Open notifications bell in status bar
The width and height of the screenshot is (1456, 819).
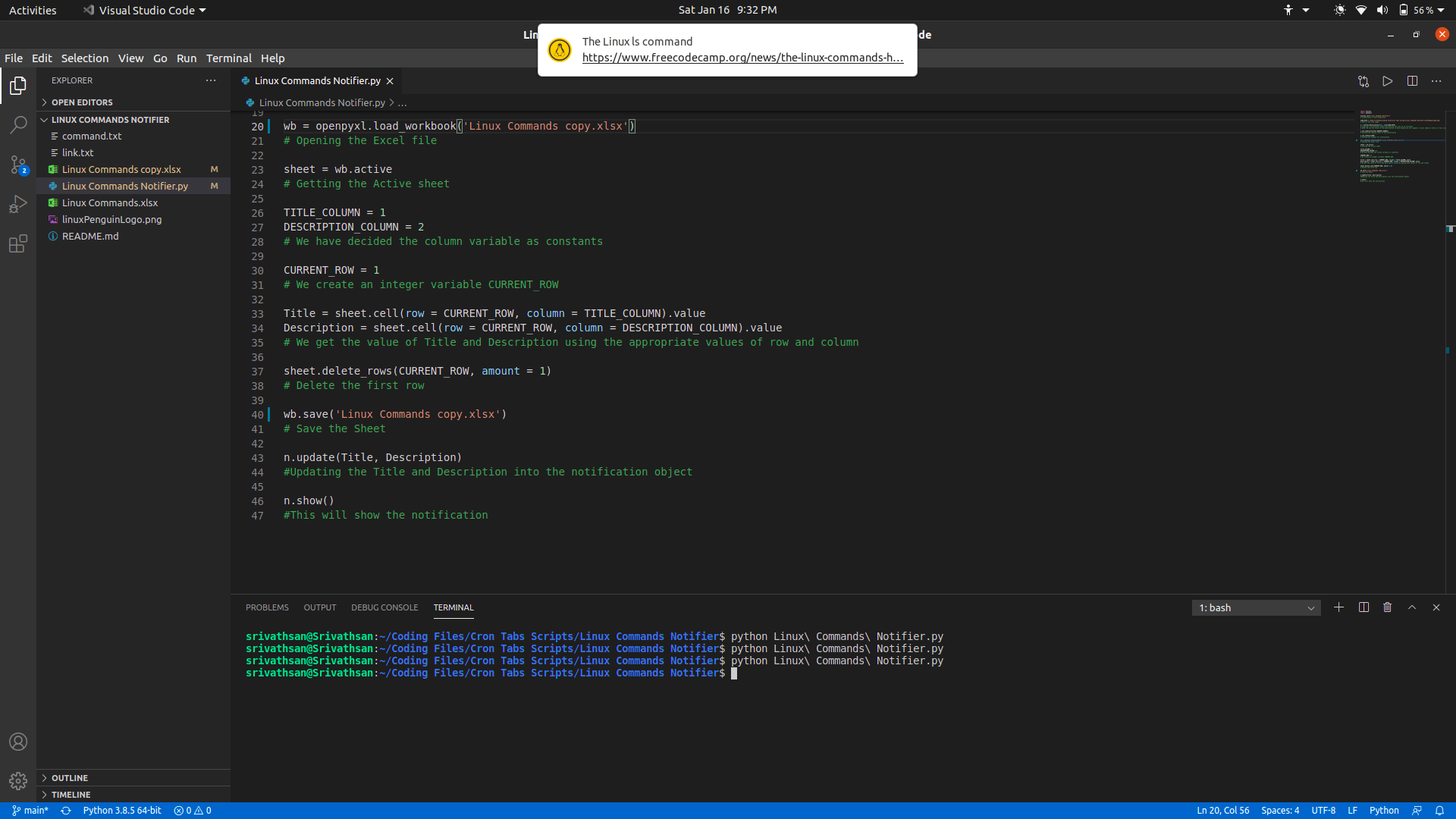click(x=1439, y=811)
